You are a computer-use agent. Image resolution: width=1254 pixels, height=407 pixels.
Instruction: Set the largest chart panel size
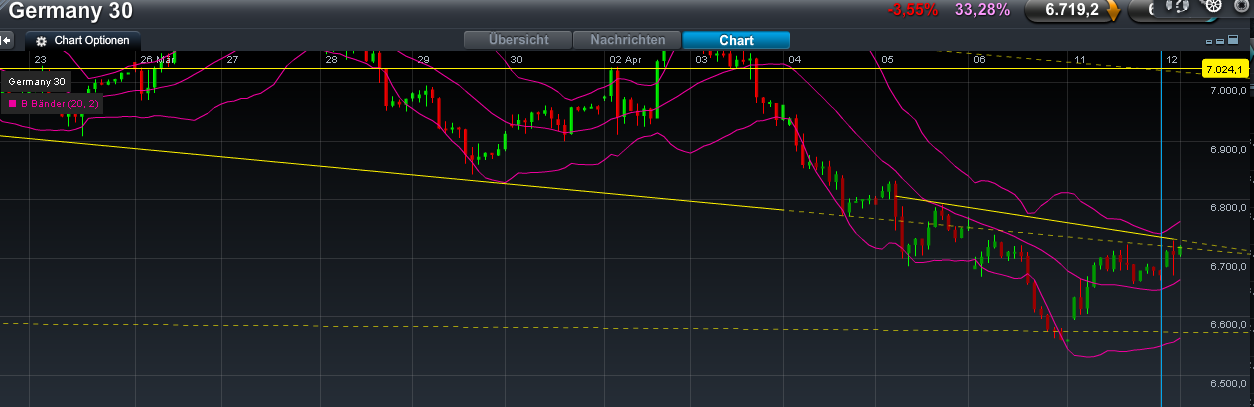[x=1235, y=39]
